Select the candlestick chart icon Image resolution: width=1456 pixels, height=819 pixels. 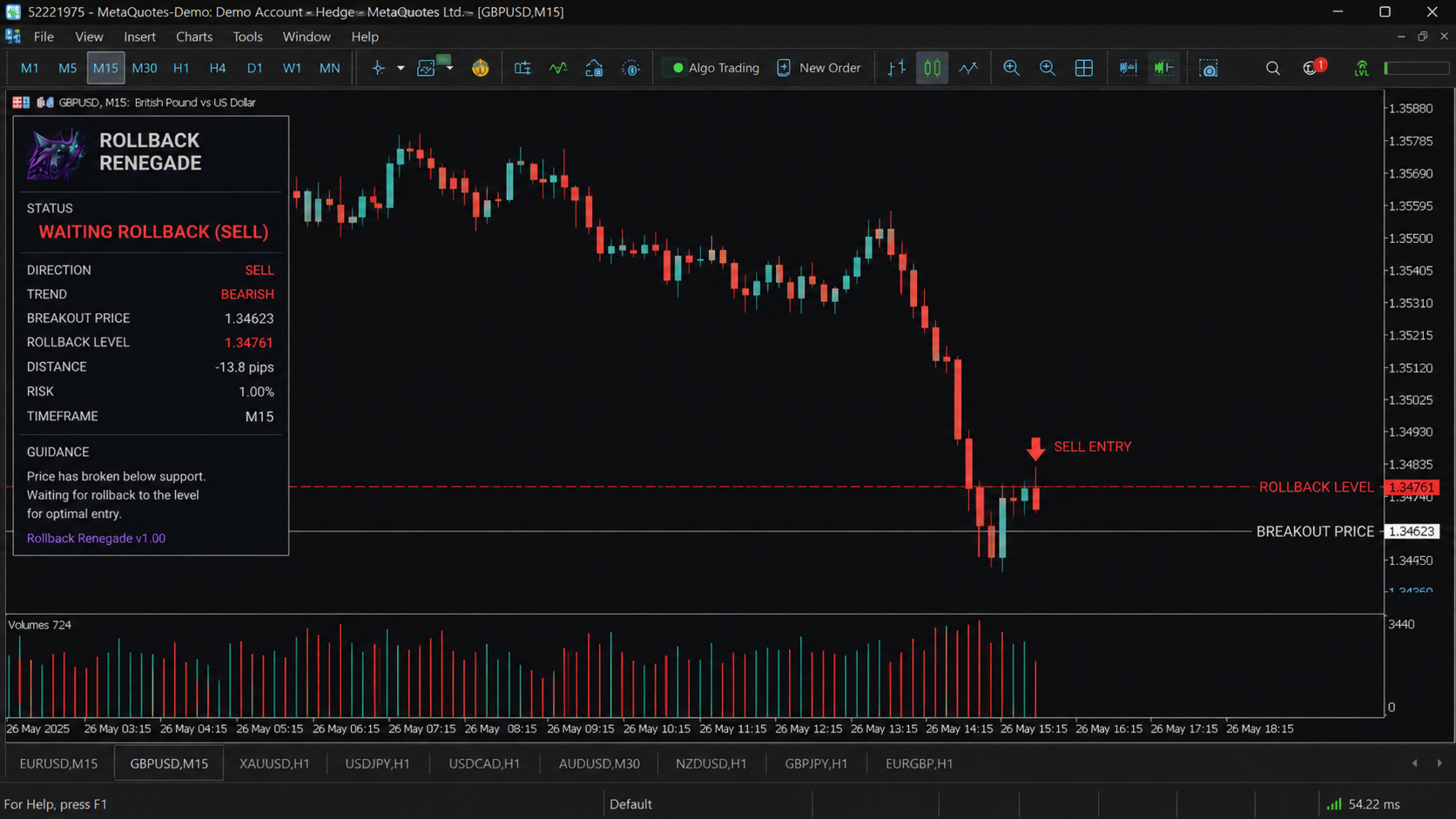pyautogui.click(x=932, y=68)
